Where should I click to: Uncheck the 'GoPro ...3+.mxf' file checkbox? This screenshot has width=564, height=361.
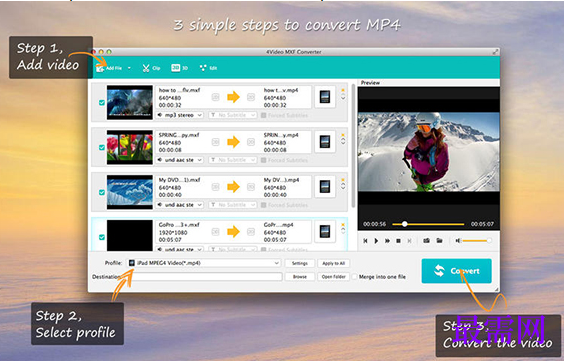tap(102, 237)
